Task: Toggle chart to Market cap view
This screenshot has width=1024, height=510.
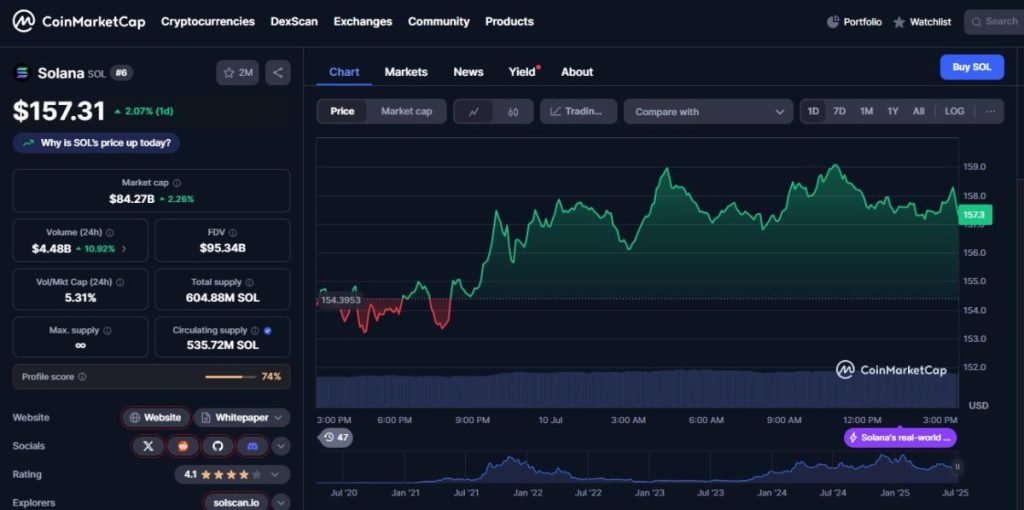Action: 406,111
